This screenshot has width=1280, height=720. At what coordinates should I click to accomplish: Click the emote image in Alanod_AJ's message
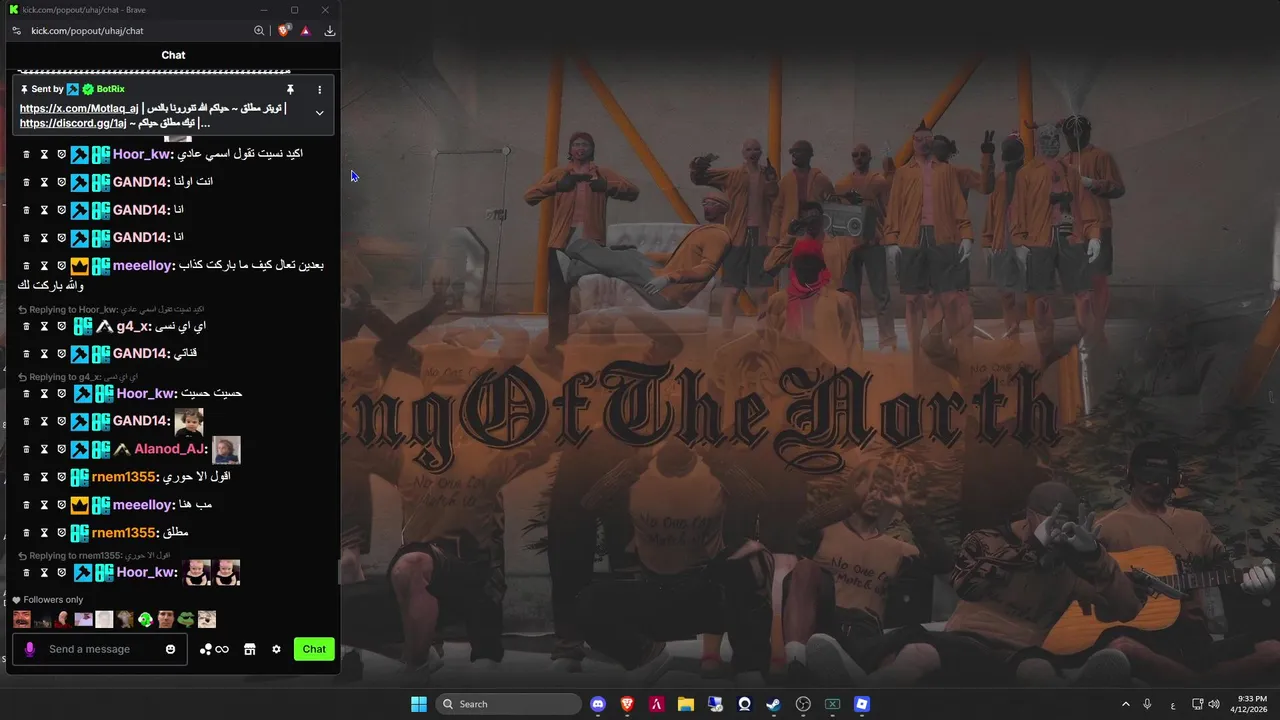[226, 450]
